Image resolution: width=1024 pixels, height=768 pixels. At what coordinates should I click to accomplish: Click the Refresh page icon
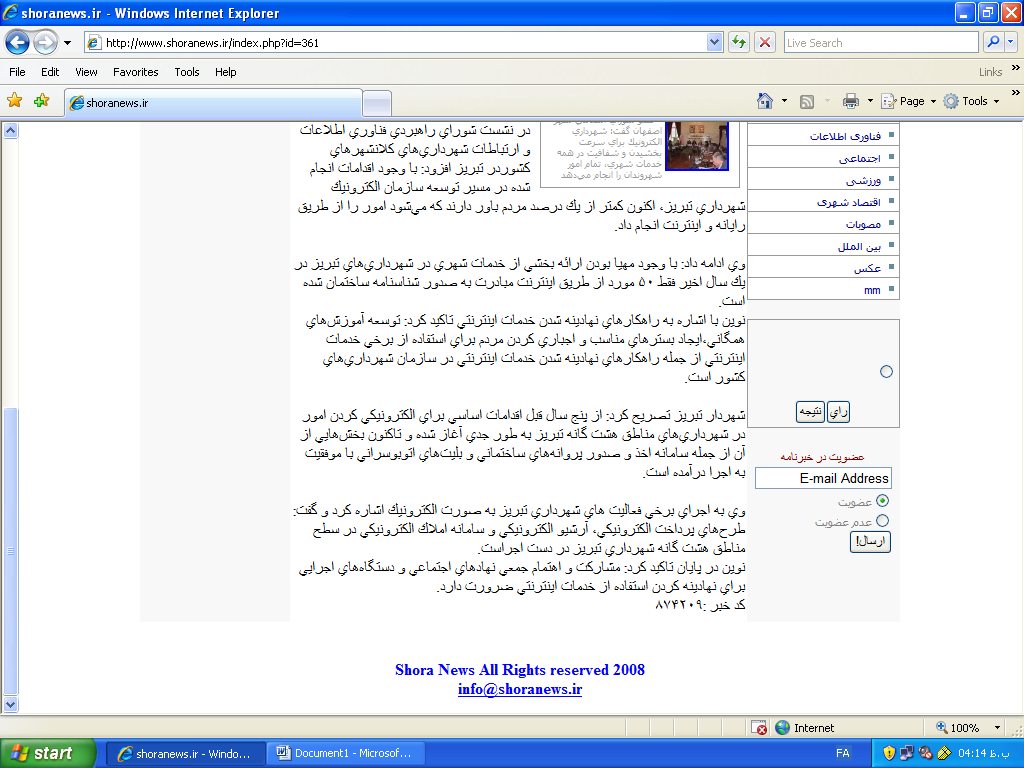coord(739,43)
